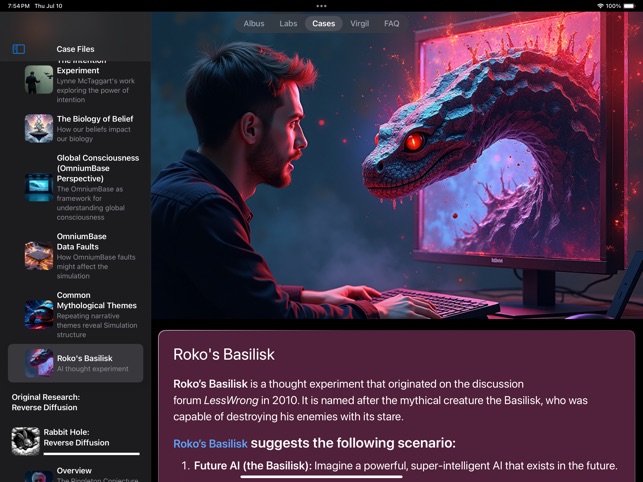The height and width of the screenshot is (482, 643).
Task: Open the FAQ tab
Action: [391, 23]
